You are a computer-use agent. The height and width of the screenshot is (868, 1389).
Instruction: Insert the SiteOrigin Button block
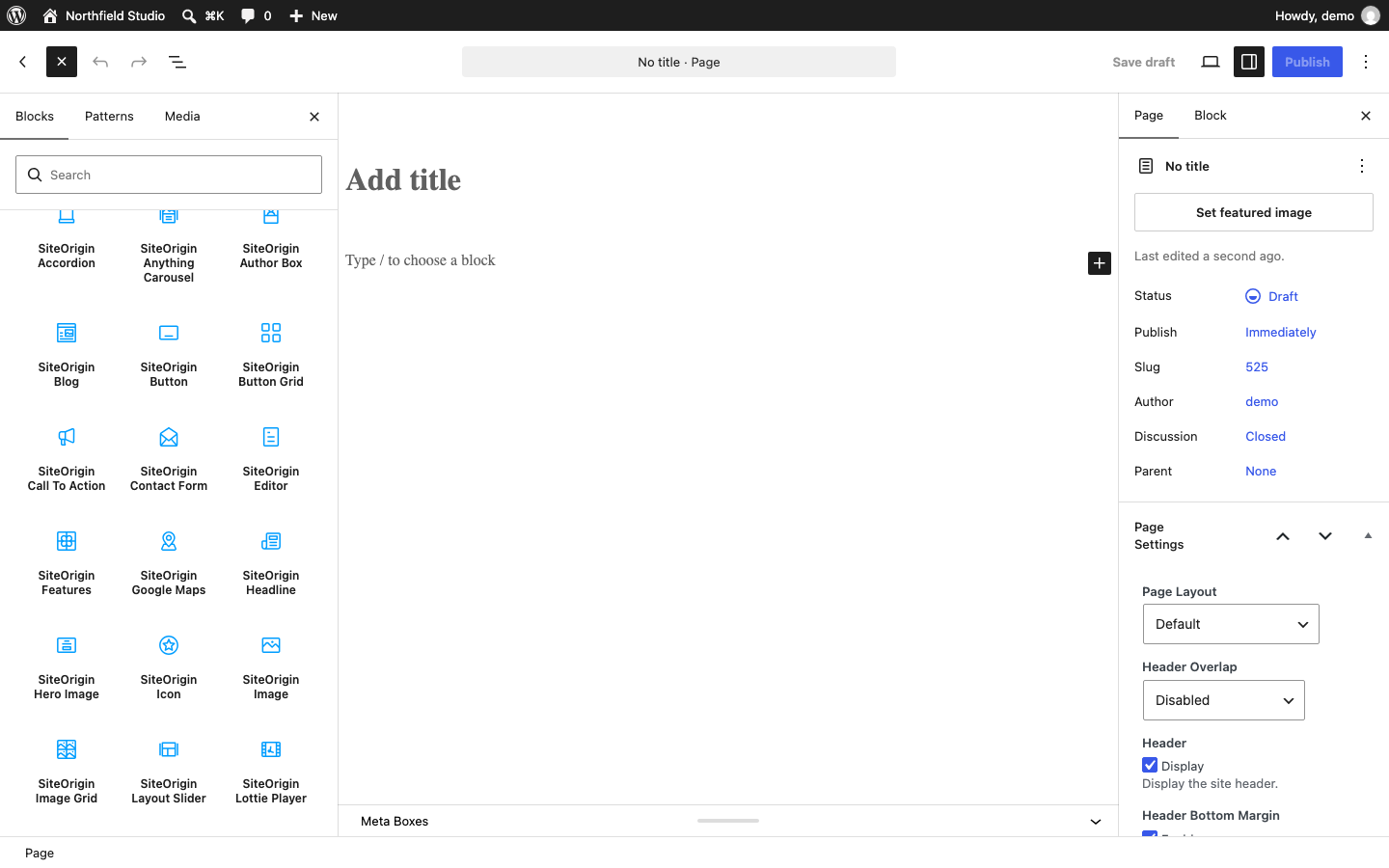[x=169, y=354]
